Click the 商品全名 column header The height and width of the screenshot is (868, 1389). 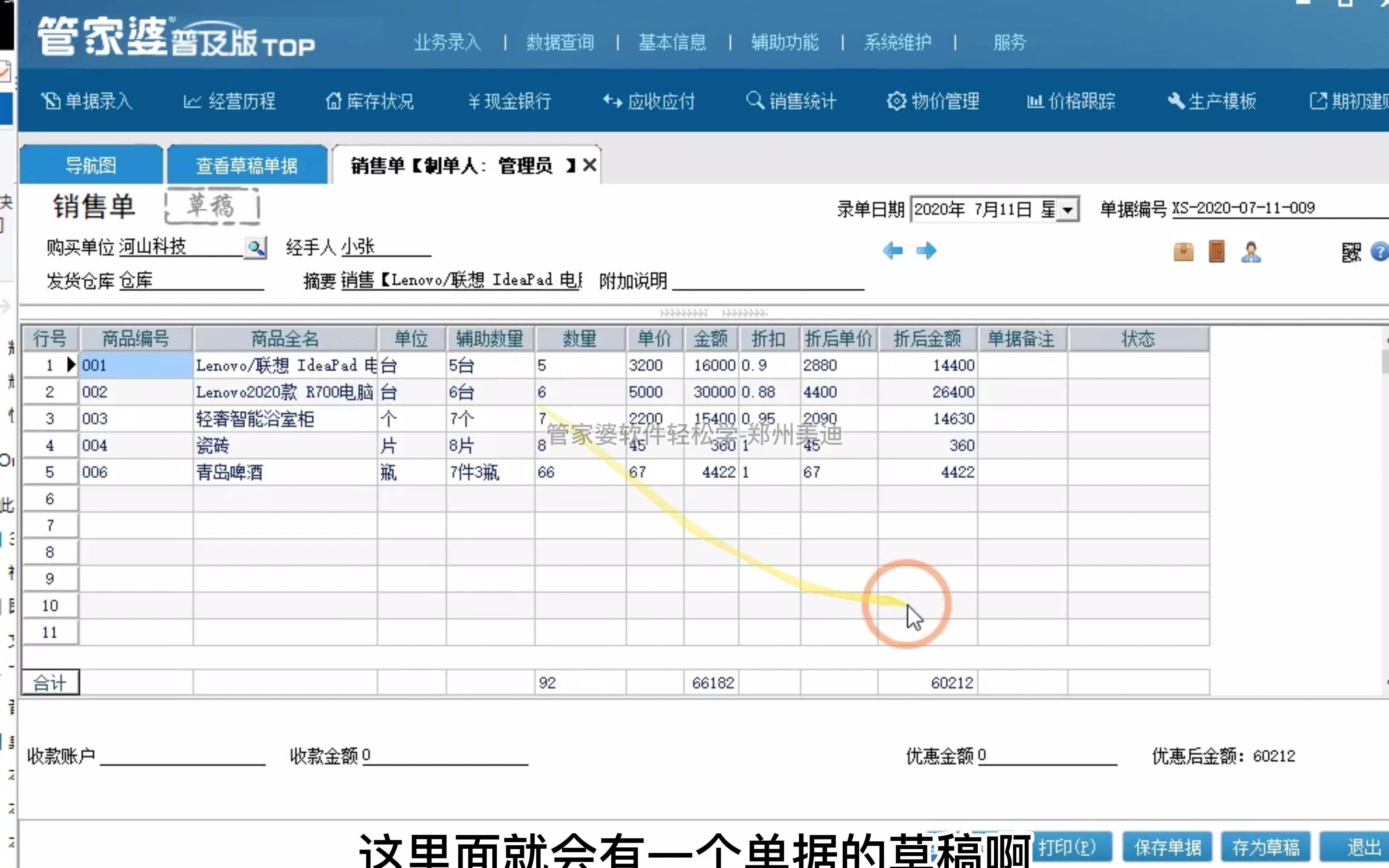coord(285,339)
